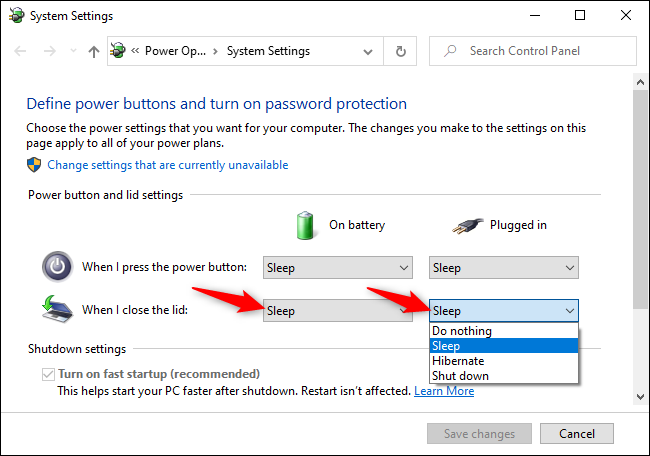The image size is (650, 456).
Task: Toggle Turn on fast startup checkbox
Action: coord(48,374)
